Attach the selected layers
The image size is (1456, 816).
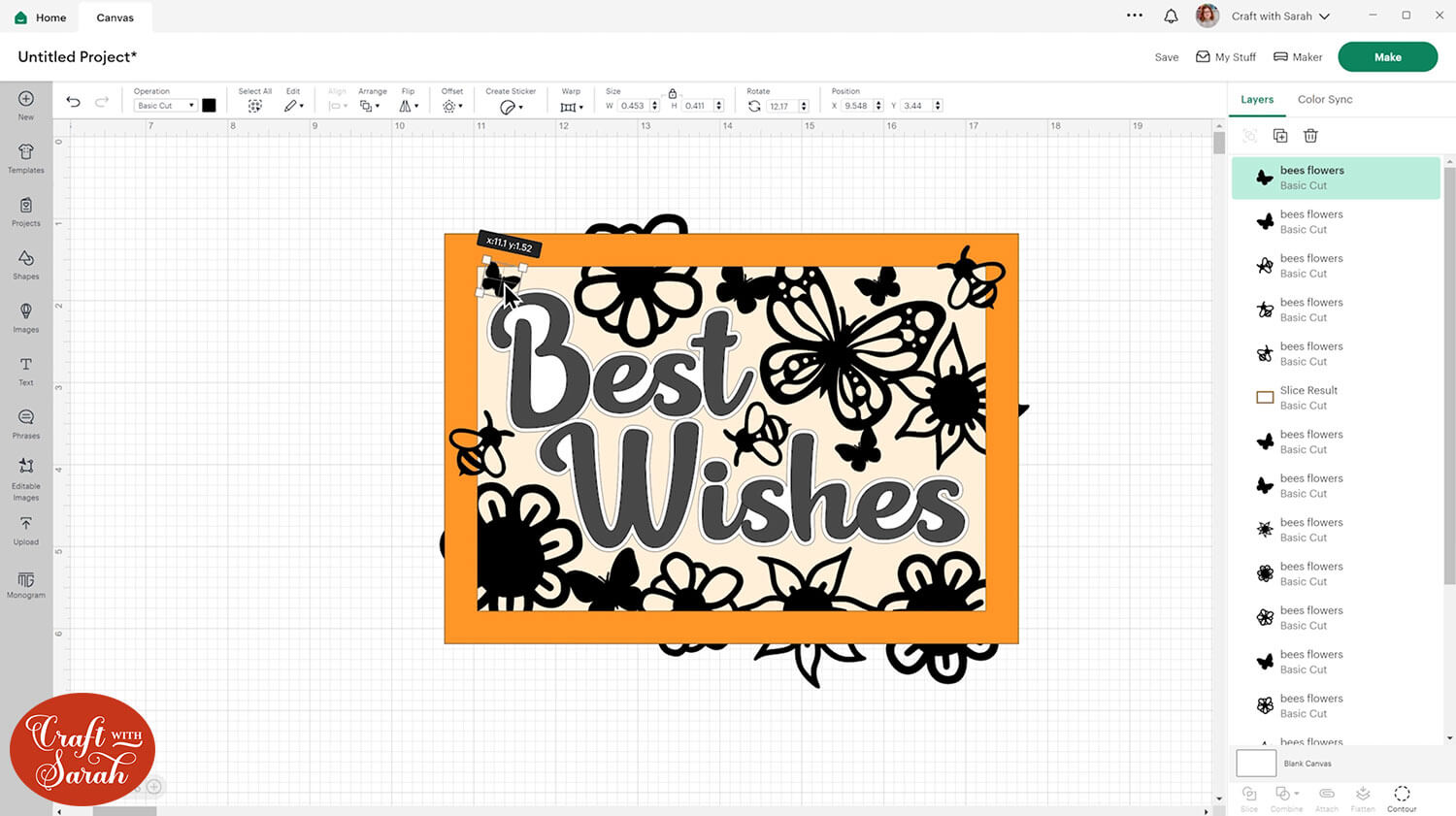click(x=1326, y=798)
